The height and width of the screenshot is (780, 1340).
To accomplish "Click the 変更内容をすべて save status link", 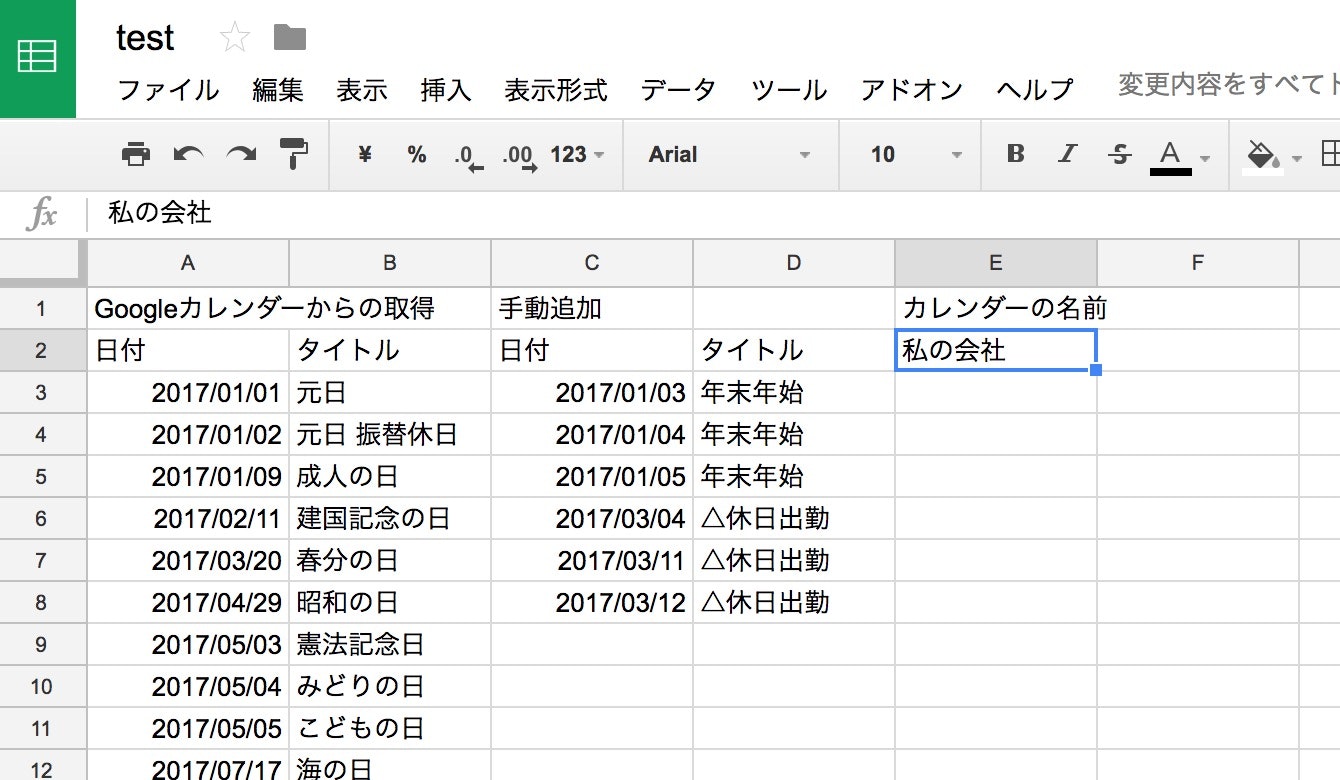I will click(x=1228, y=85).
